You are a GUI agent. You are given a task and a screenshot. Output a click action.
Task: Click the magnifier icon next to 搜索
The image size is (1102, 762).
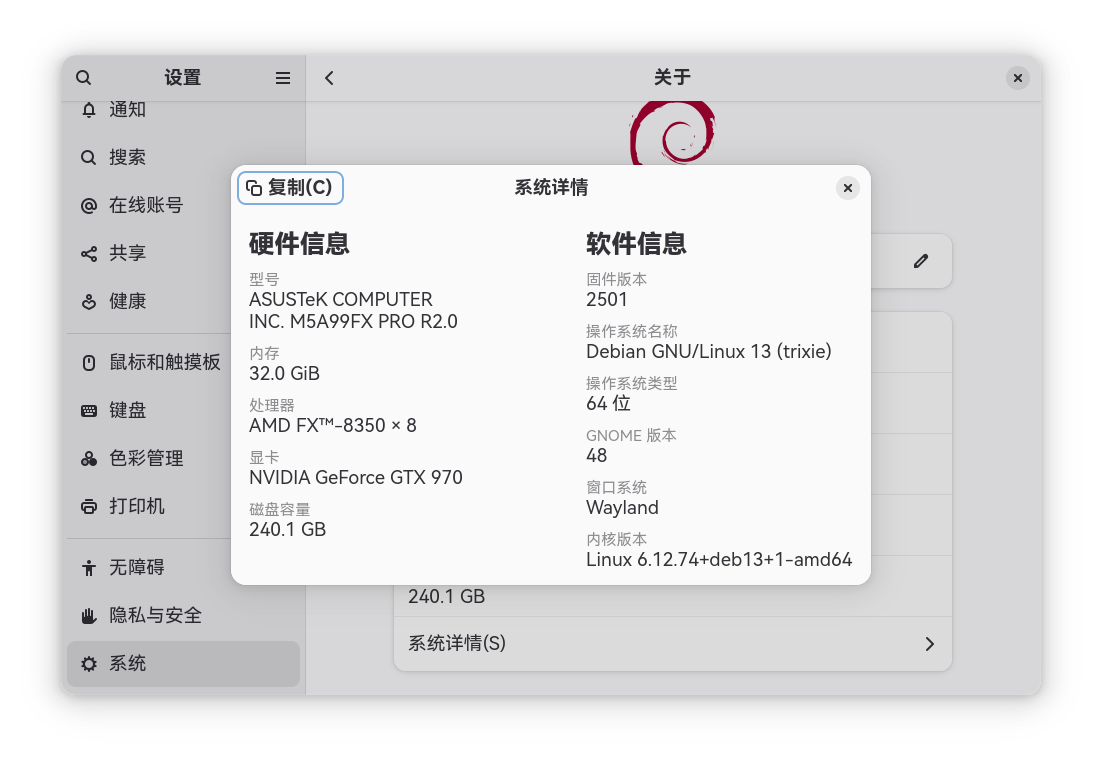click(89, 157)
